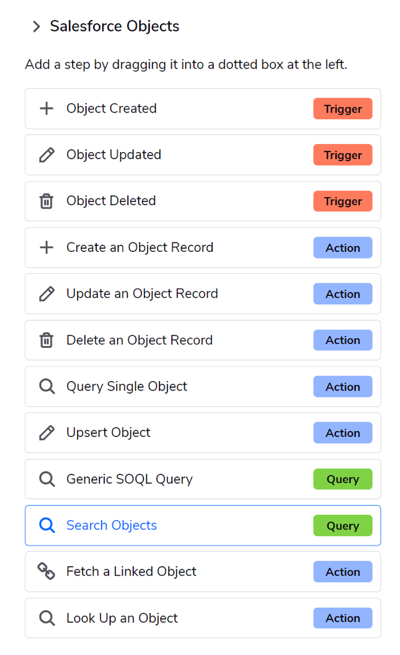Image resolution: width=400 pixels, height=655 pixels.
Task: Select the Look Up an Object step
Action: tap(203, 618)
